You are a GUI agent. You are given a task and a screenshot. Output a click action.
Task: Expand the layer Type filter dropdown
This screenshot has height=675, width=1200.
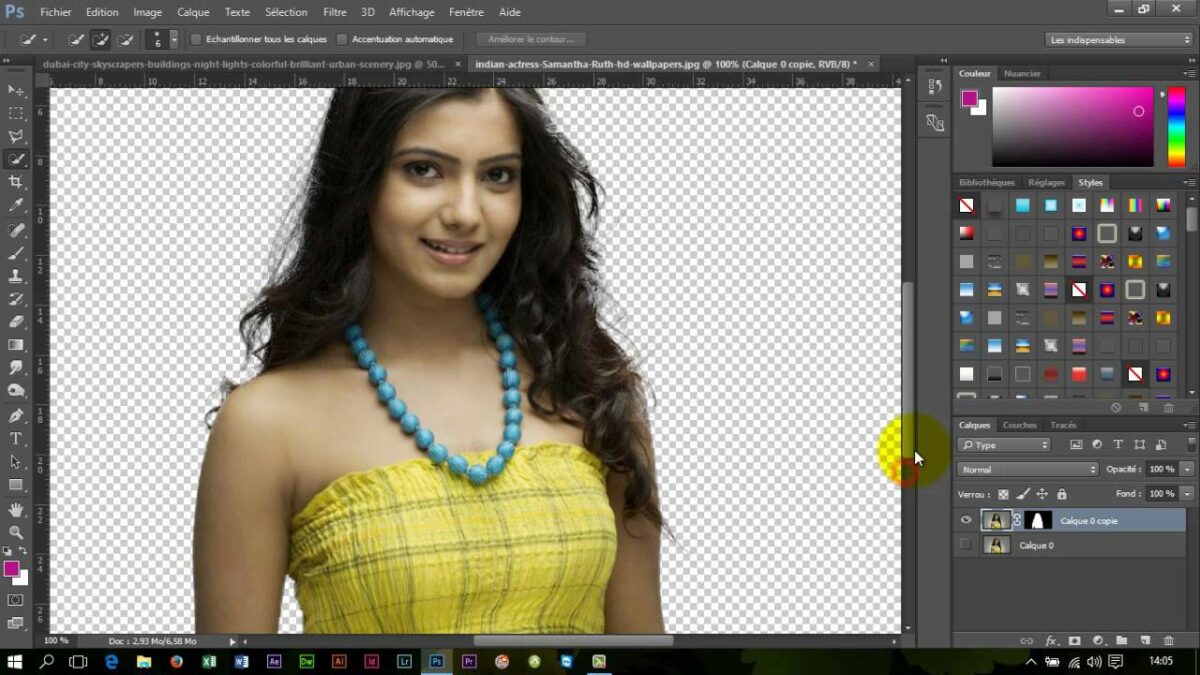point(1004,445)
